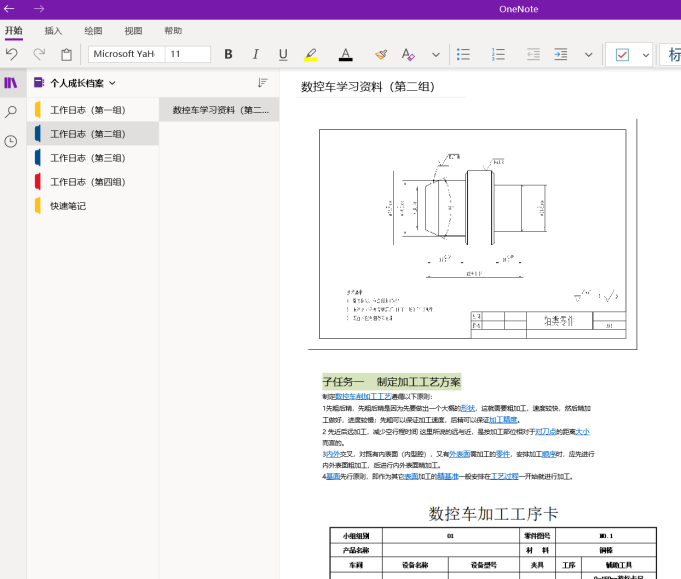
Task: Go forward with the right arrow
Action: (x=39, y=9)
